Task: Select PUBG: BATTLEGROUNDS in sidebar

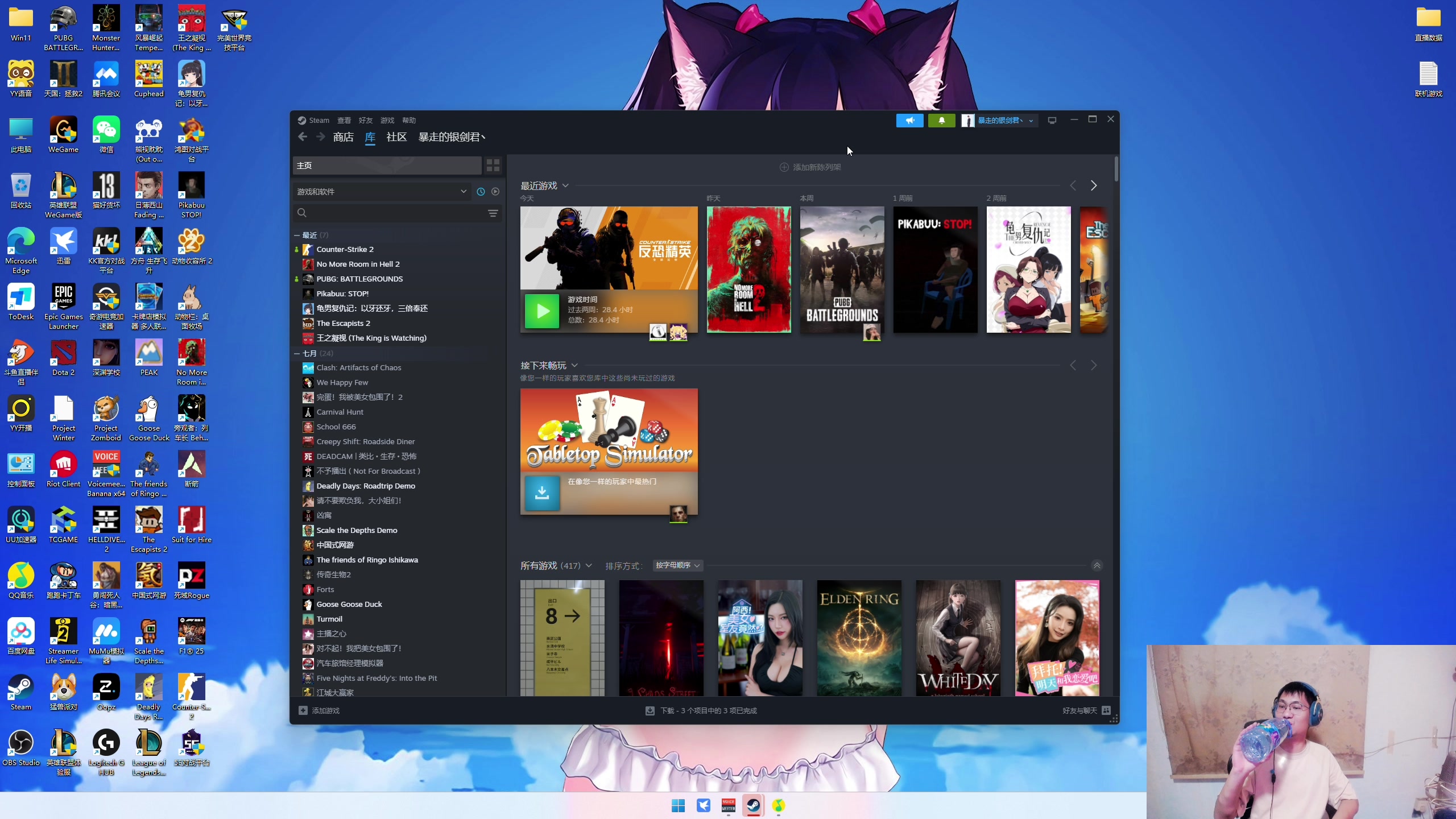Action: 398,279
